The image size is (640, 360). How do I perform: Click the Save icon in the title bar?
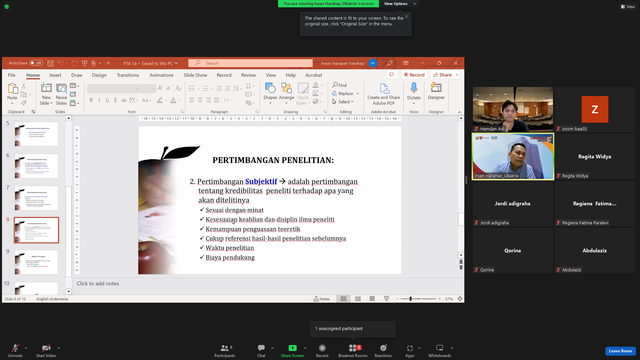coord(50,63)
